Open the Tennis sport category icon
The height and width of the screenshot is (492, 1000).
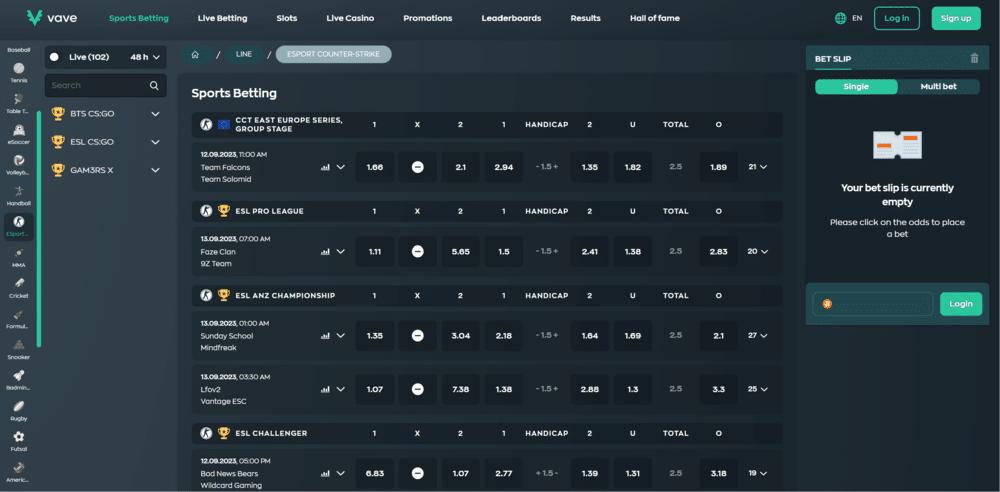pyautogui.click(x=18, y=68)
